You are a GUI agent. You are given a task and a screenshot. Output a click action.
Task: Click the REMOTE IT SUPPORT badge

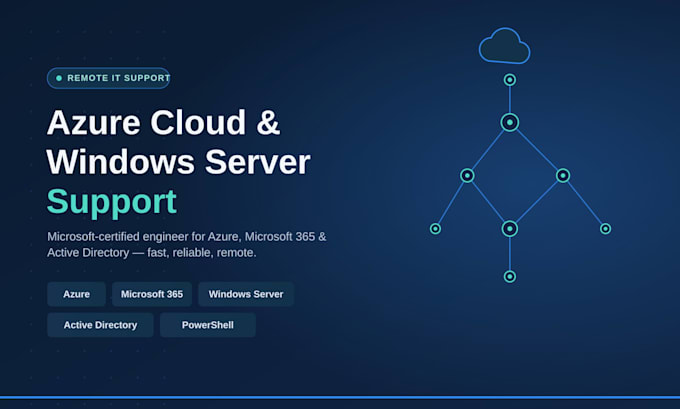pos(108,78)
